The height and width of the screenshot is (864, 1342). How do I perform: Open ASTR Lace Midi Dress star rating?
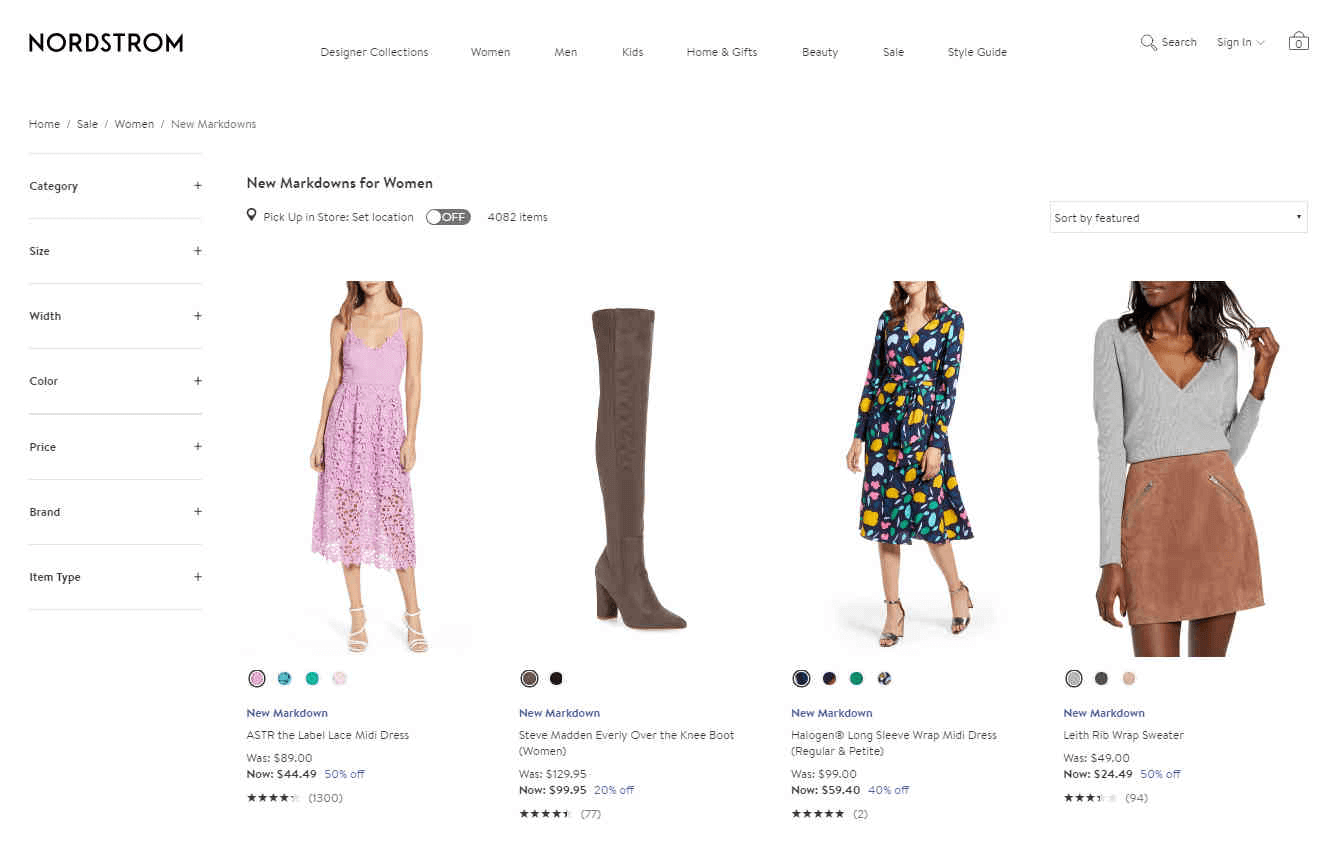click(x=273, y=798)
